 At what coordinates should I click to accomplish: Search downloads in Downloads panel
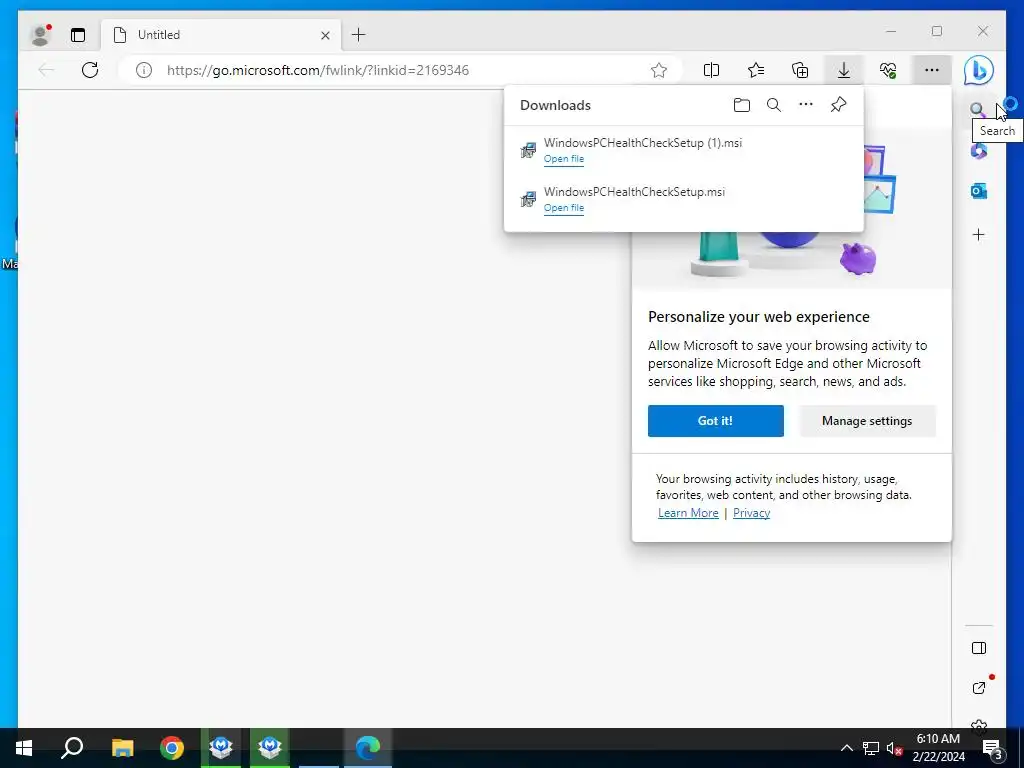pos(774,105)
